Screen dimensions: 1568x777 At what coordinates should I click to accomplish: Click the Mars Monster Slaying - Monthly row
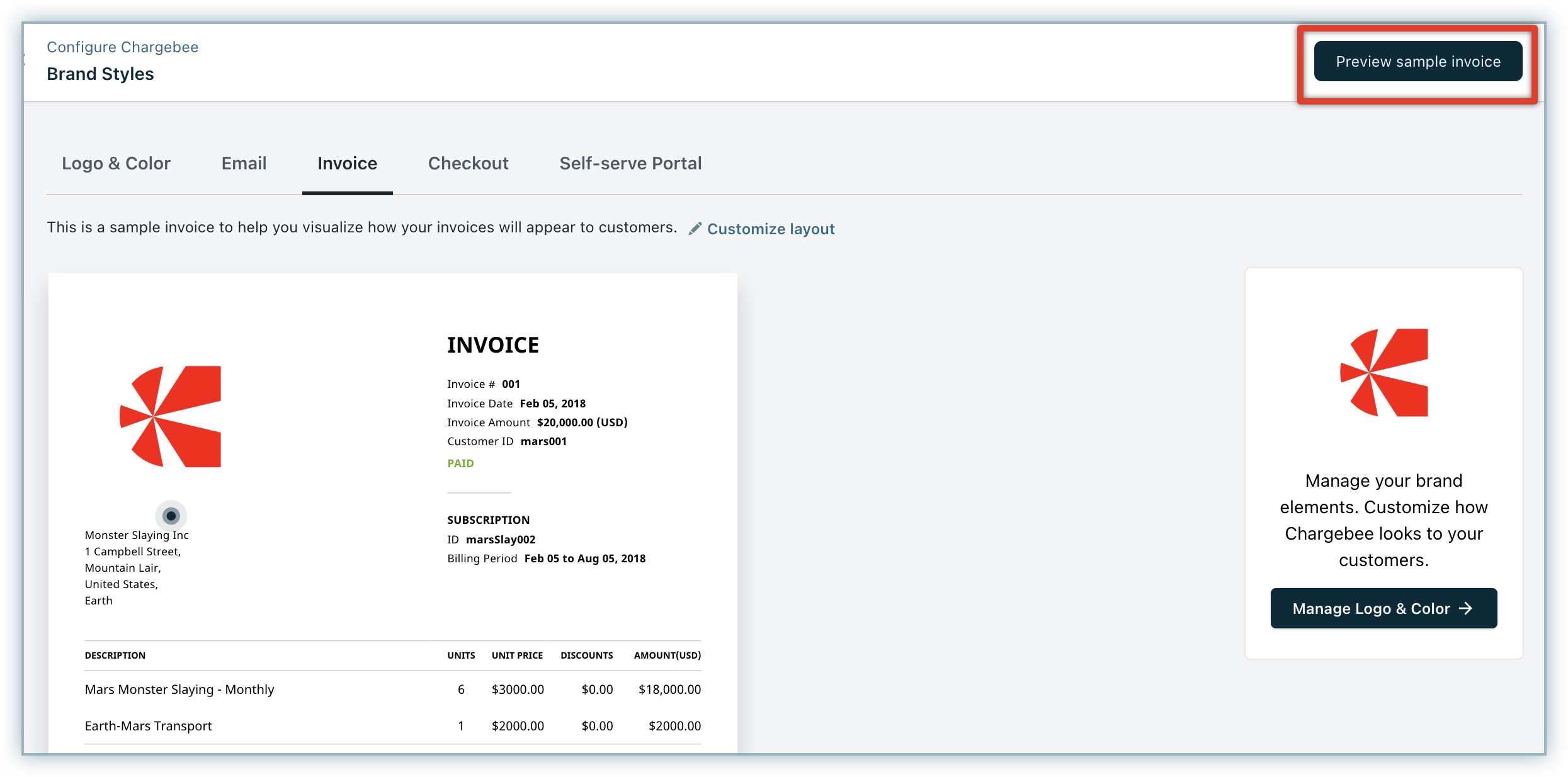coord(179,689)
